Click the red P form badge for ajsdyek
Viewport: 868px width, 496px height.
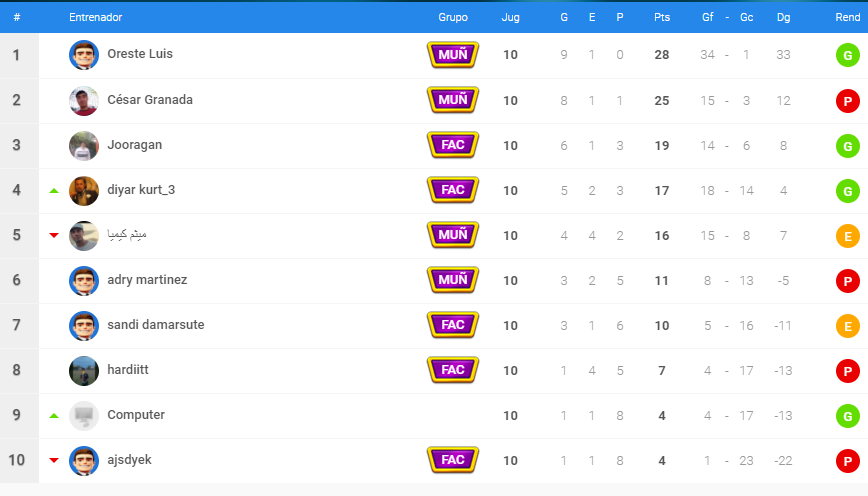tap(848, 461)
